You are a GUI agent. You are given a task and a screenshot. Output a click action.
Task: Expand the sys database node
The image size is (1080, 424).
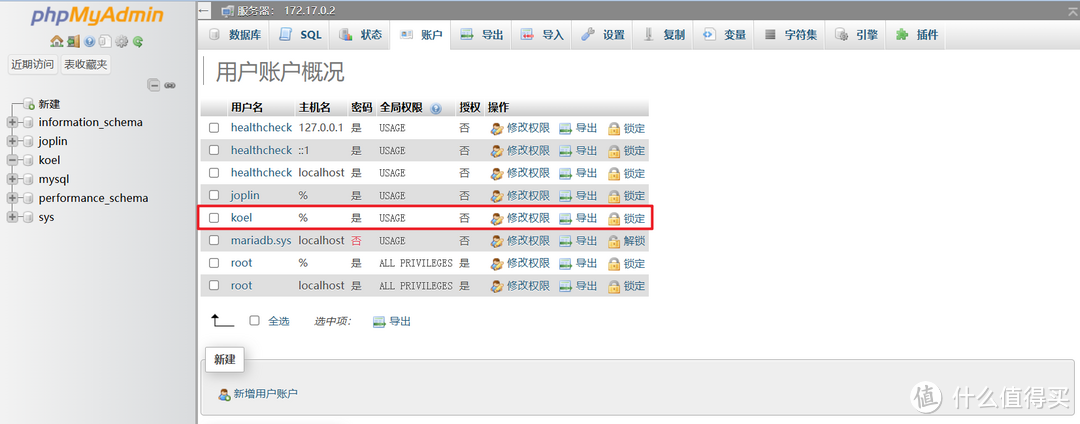click(12, 218)
